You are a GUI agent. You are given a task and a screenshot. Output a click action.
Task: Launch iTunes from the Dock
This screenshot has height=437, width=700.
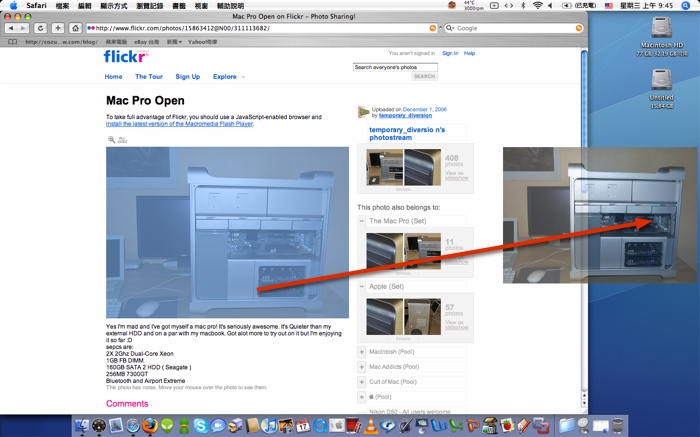click(269, 425)
